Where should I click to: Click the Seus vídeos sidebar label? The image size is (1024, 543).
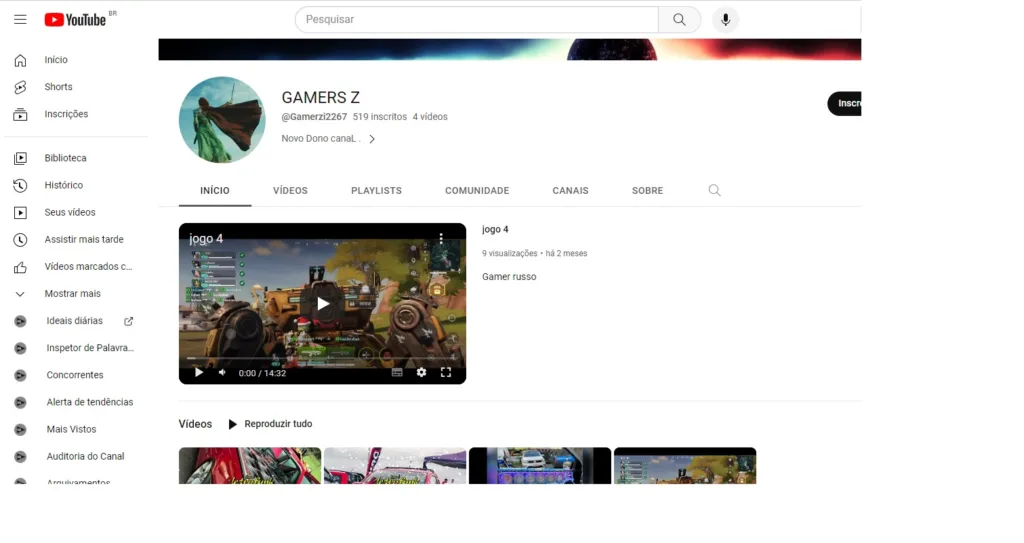coord(70,212)
